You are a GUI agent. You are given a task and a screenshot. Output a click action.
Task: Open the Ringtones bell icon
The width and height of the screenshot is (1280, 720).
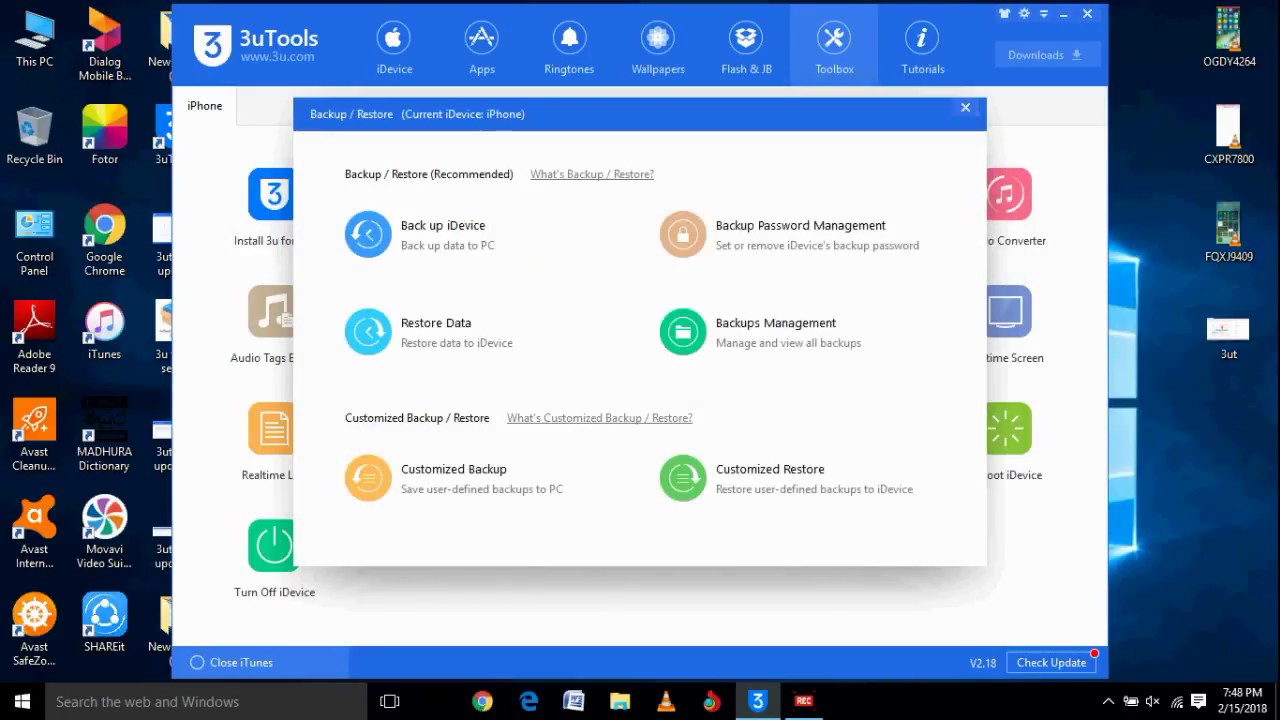coord(569,39)
